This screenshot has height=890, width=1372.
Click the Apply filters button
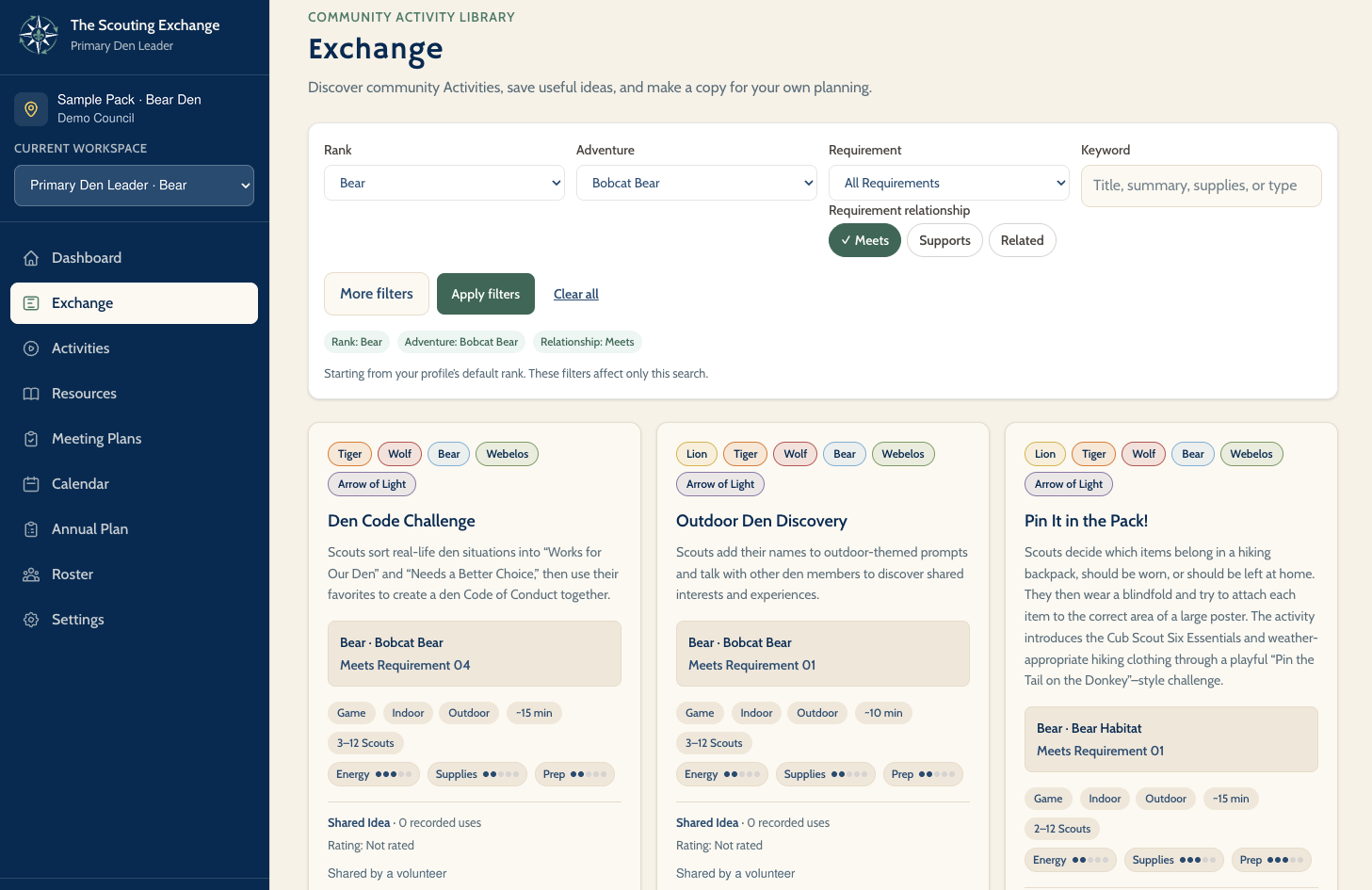click(486, 294)
